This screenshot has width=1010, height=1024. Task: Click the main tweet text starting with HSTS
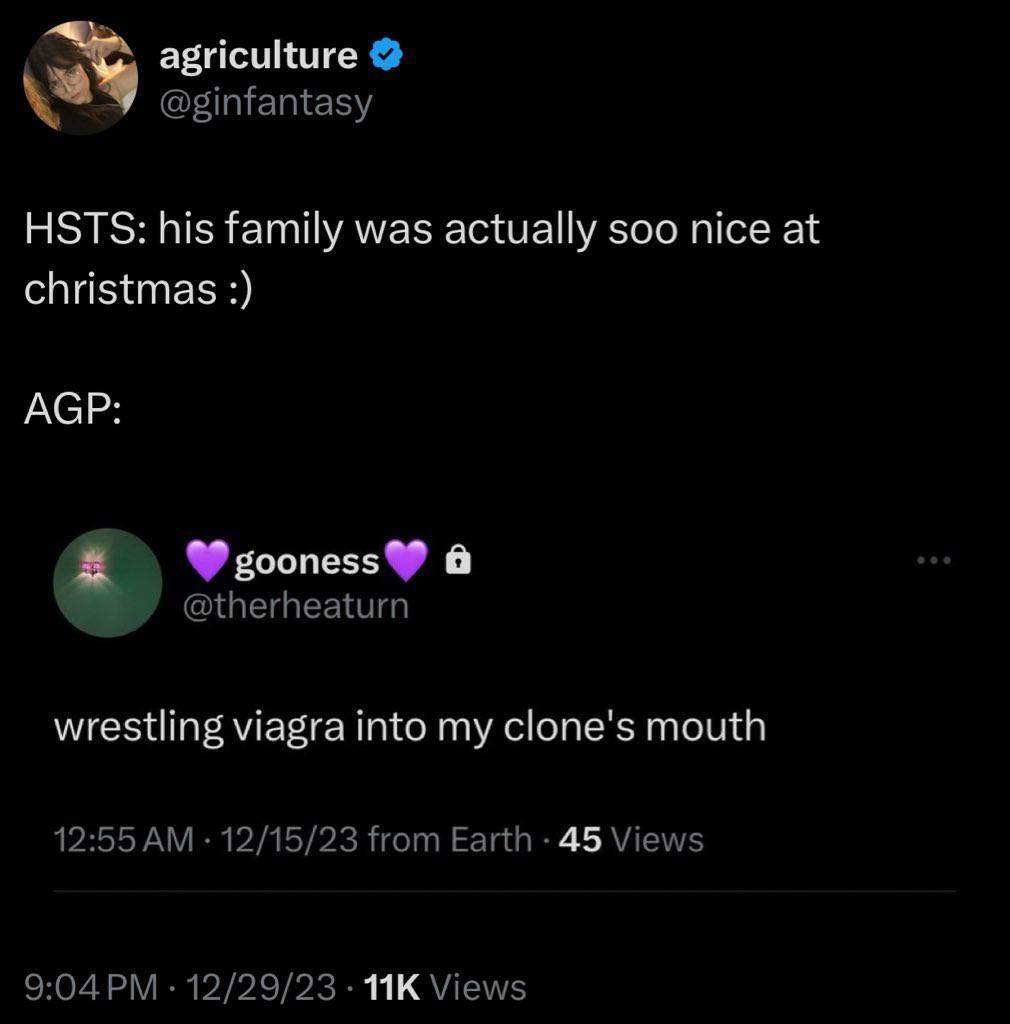(x=421, y=258)
